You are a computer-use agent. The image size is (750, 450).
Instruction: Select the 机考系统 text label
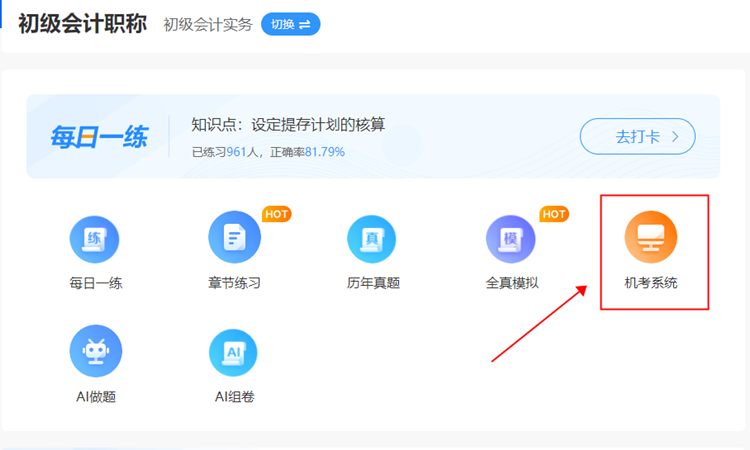tap(651, 283)
